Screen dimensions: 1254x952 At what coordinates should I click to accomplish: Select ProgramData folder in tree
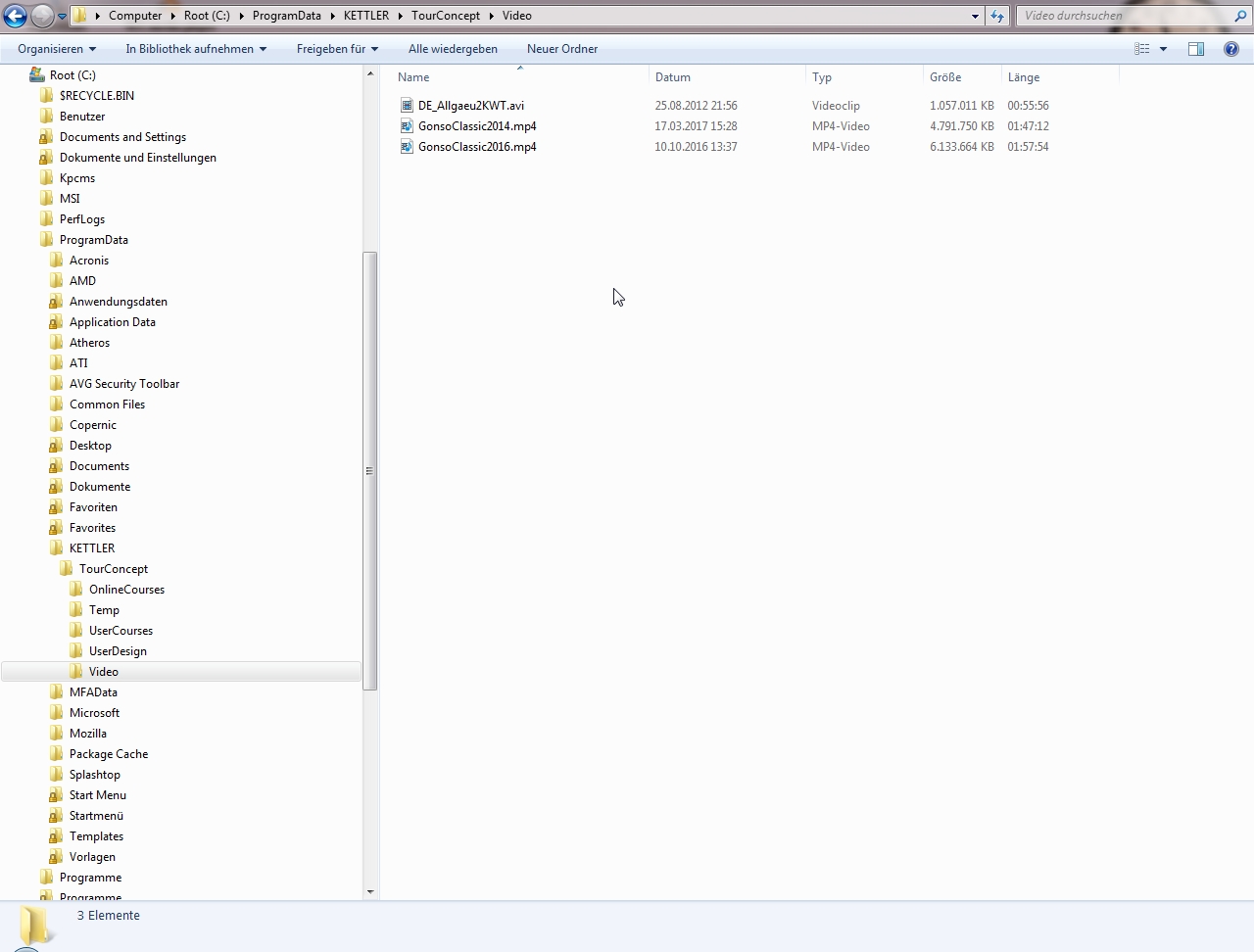pos(93,240)
